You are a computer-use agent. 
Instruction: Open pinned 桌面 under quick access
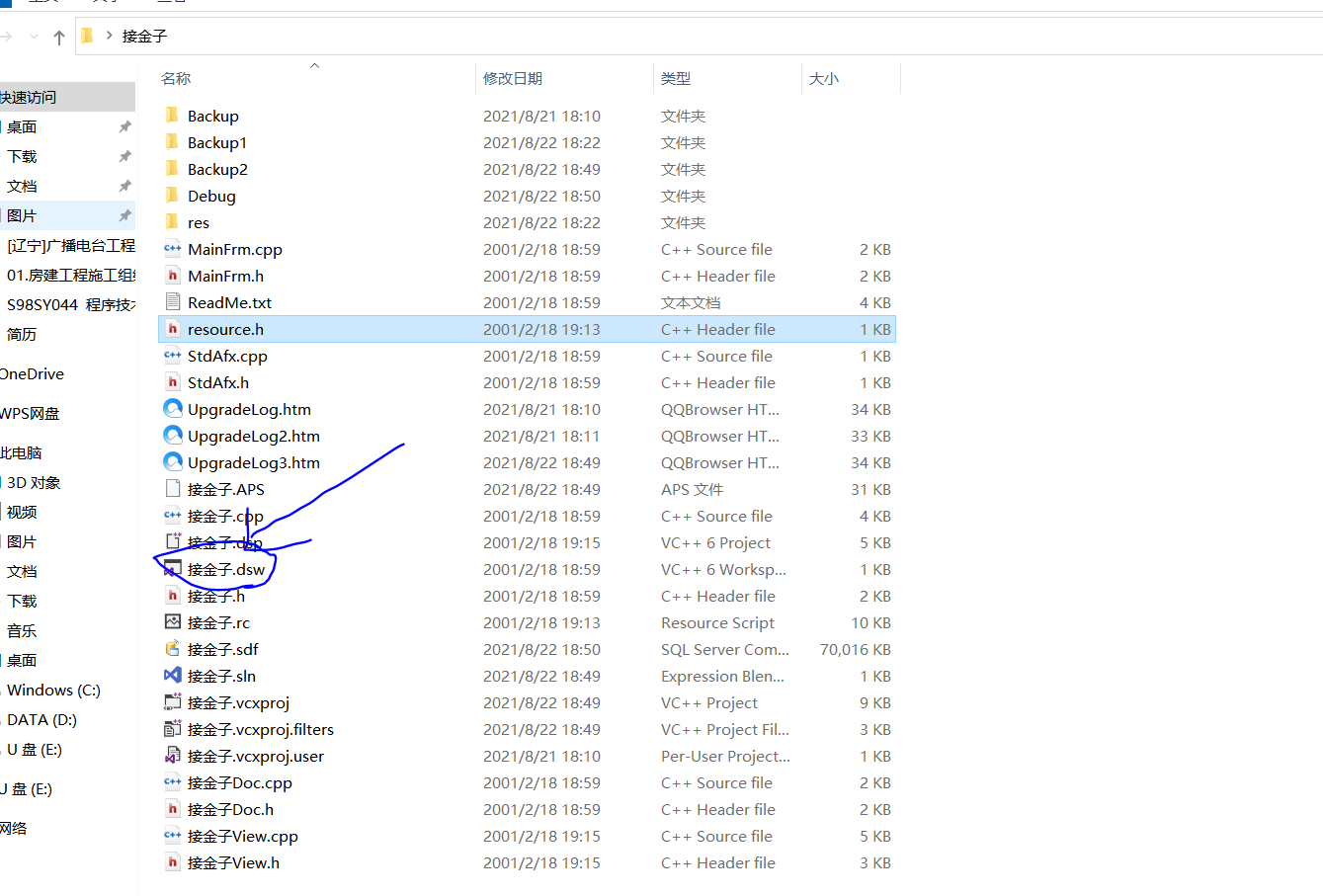22,126
